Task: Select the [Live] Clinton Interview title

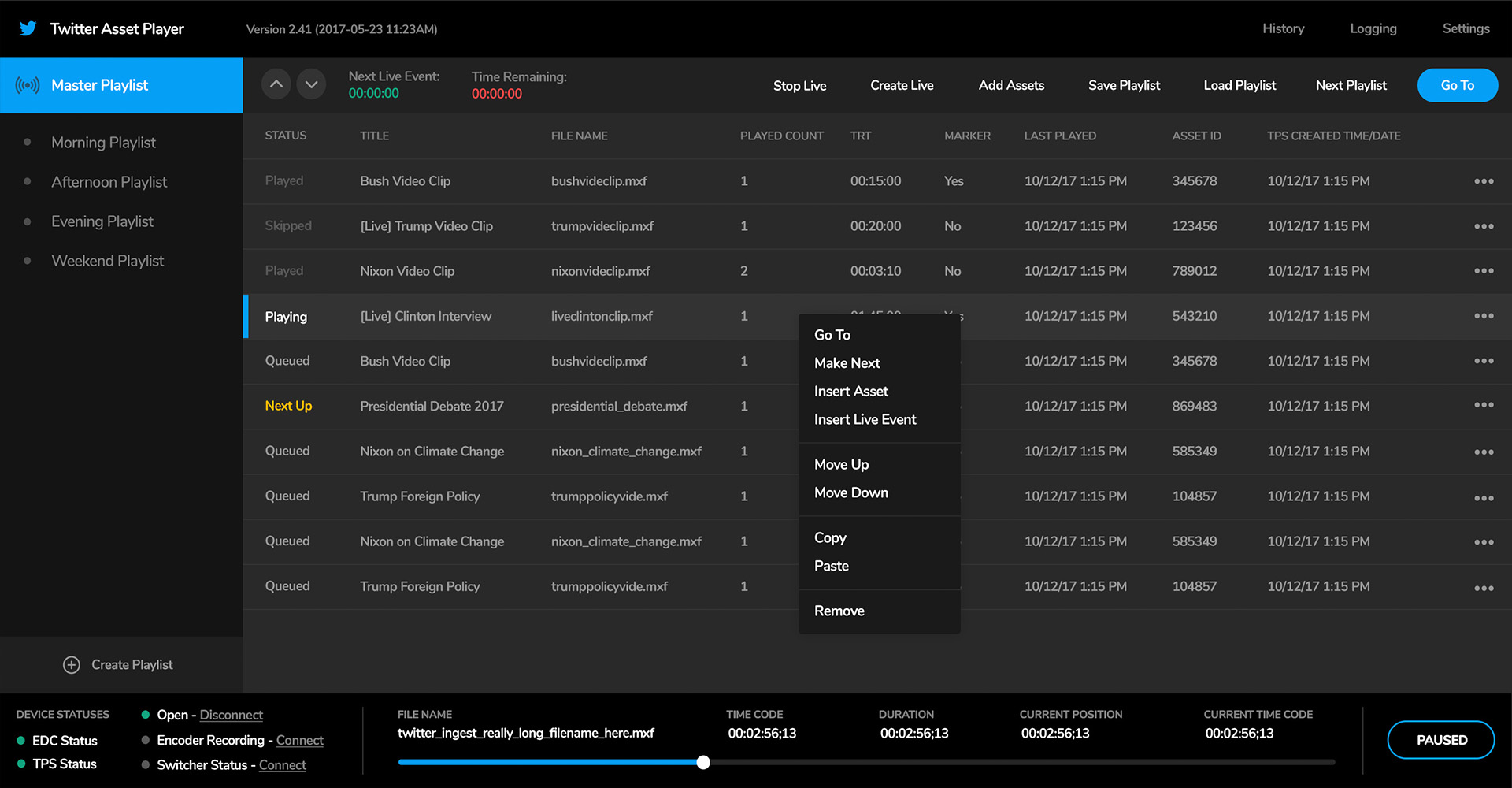Action: click(x=426, y=316)
